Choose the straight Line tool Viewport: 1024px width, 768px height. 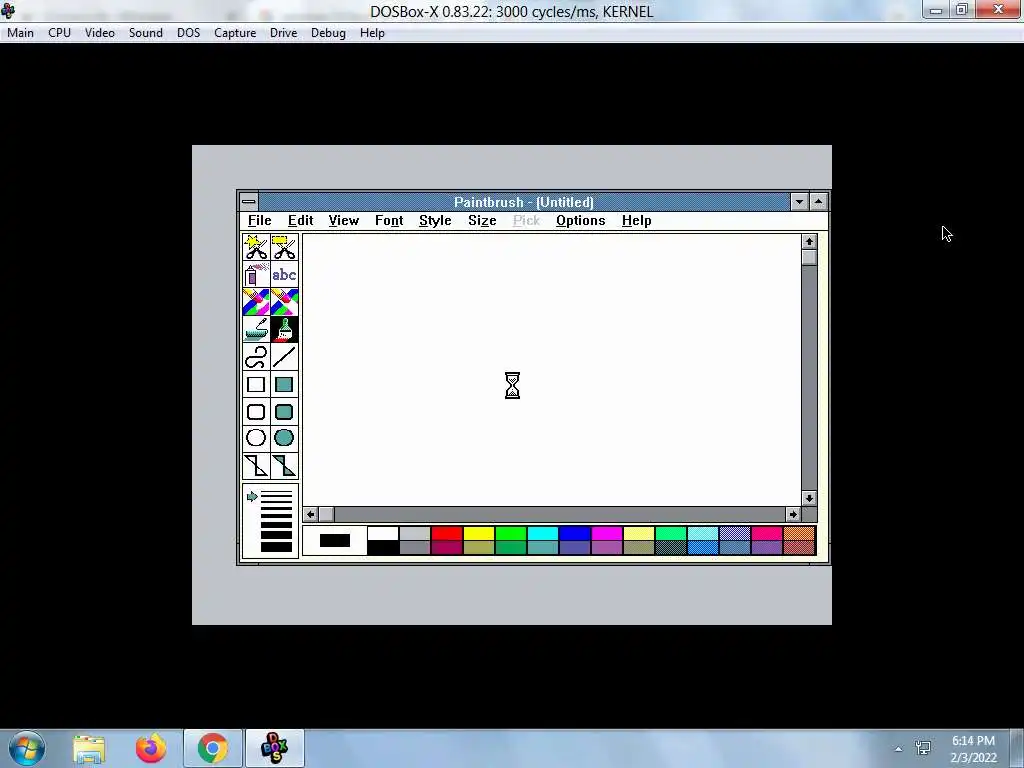click(284, 357)
